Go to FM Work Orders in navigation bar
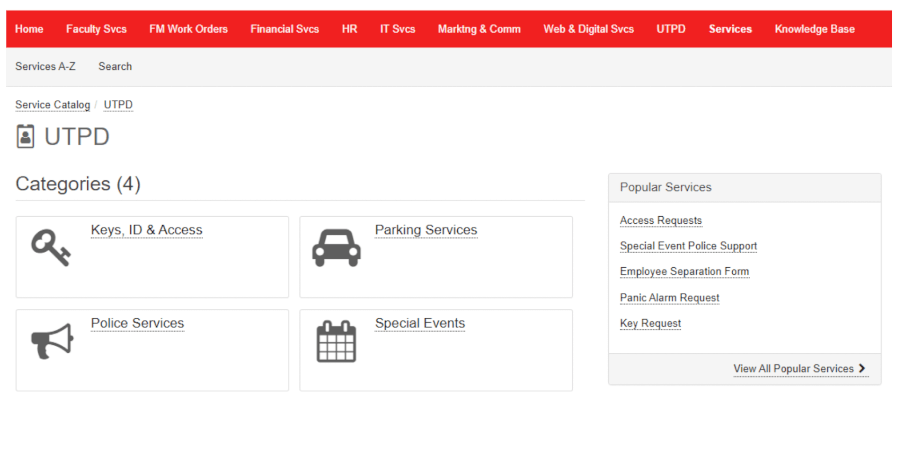This screenshot has height=461, width=900. (x=188, y=29)
